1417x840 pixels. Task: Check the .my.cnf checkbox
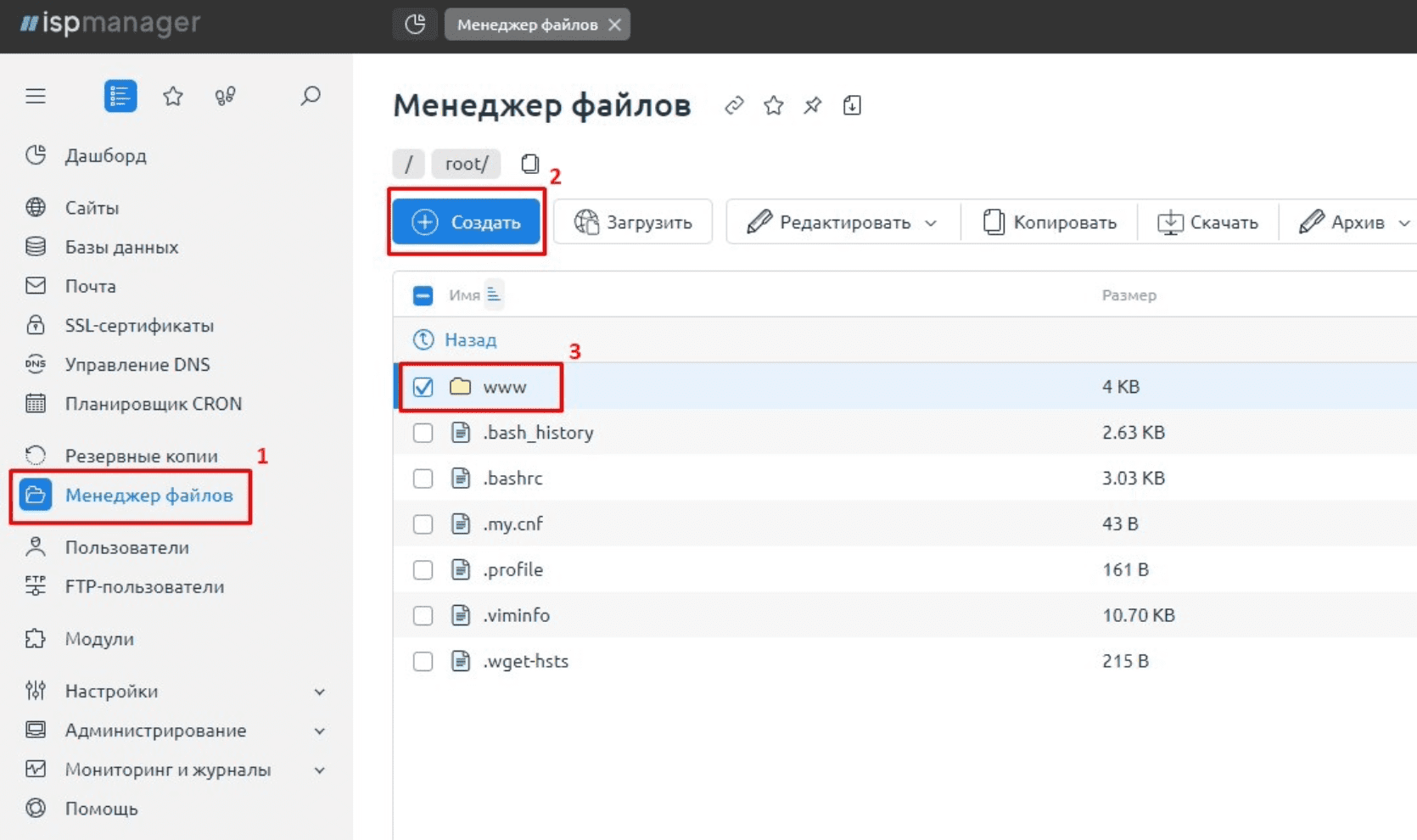[x=423, y=524]
